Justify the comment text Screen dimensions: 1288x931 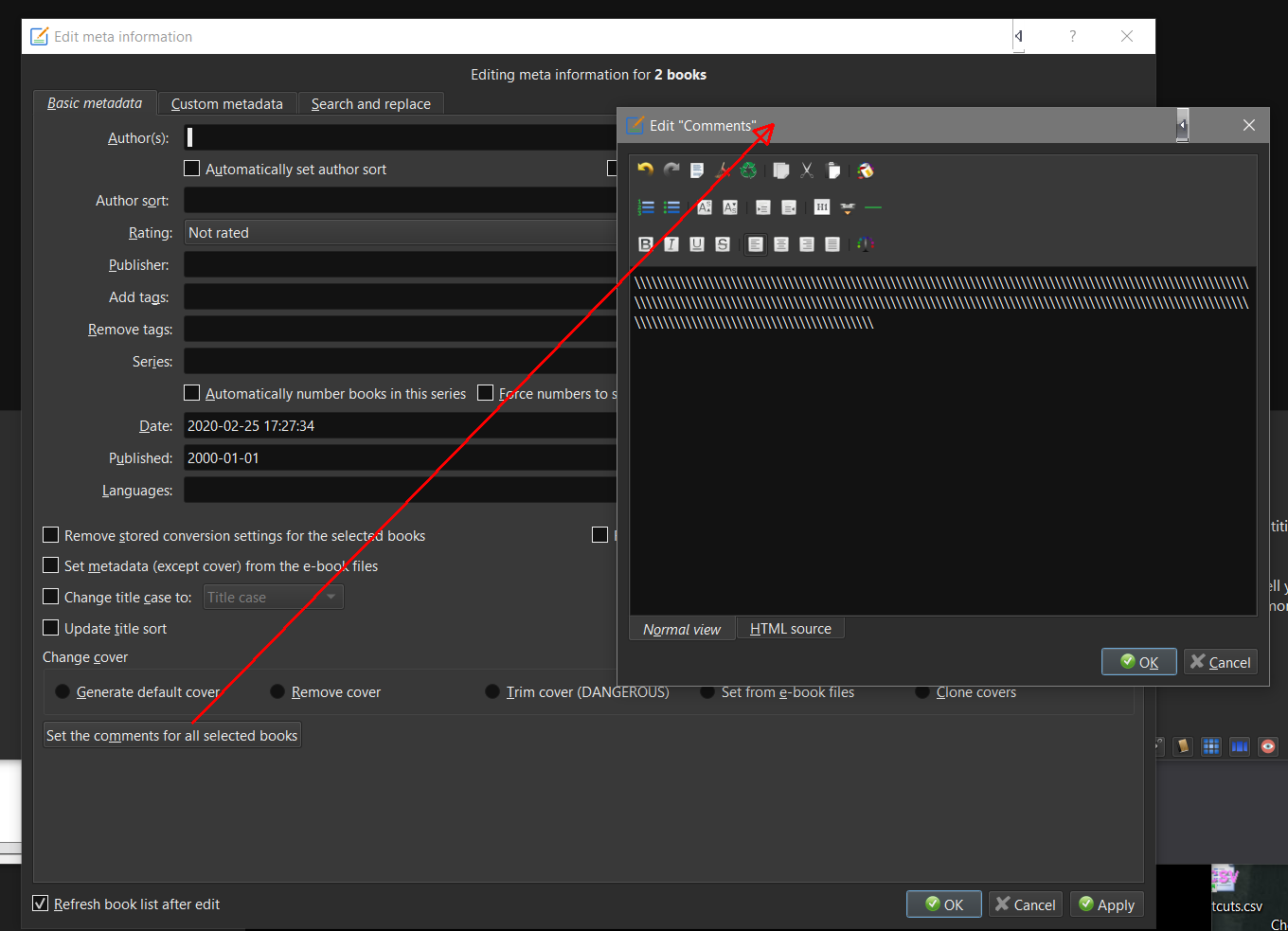[x=832, y=244]
